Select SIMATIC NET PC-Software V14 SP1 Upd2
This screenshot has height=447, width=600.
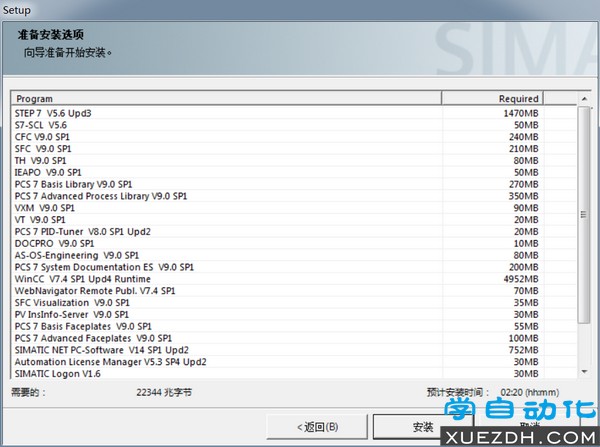coord(293,350)
